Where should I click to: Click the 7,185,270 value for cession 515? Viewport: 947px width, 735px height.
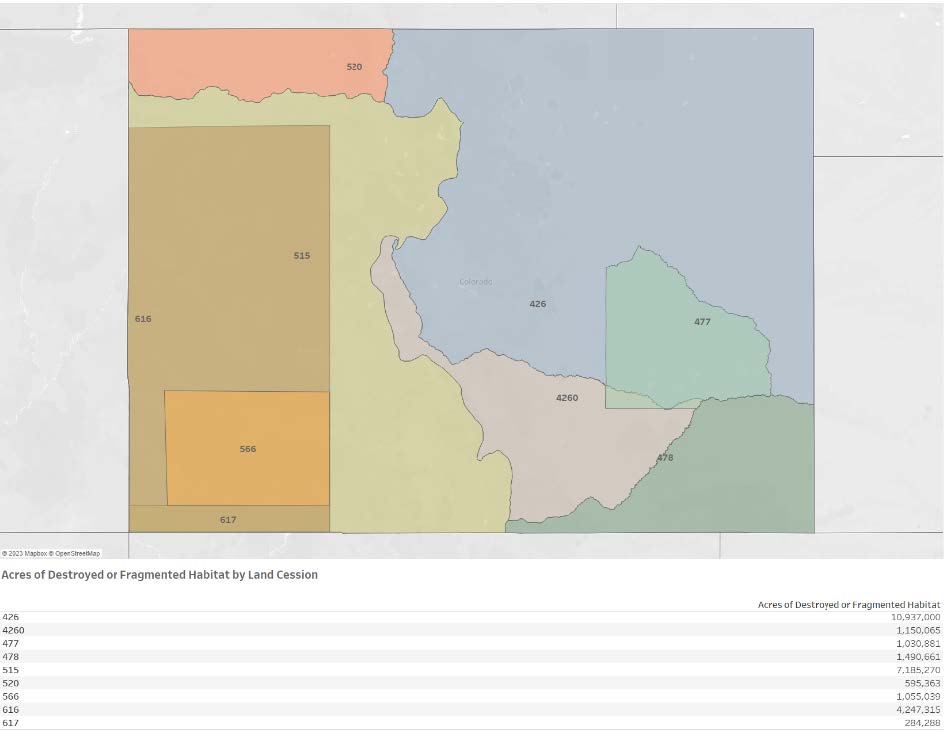[x=918, y=670]
